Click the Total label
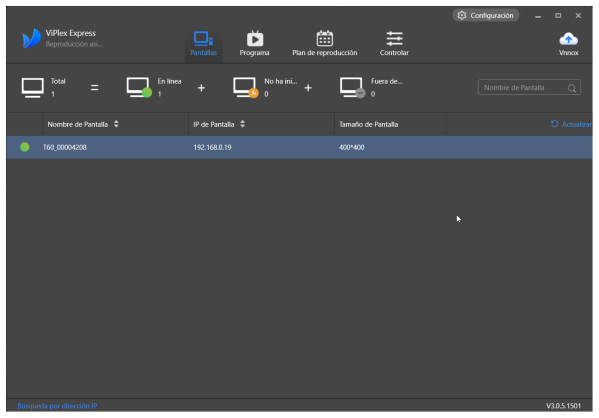The image size is (599, 418). [x=58, y=81]
